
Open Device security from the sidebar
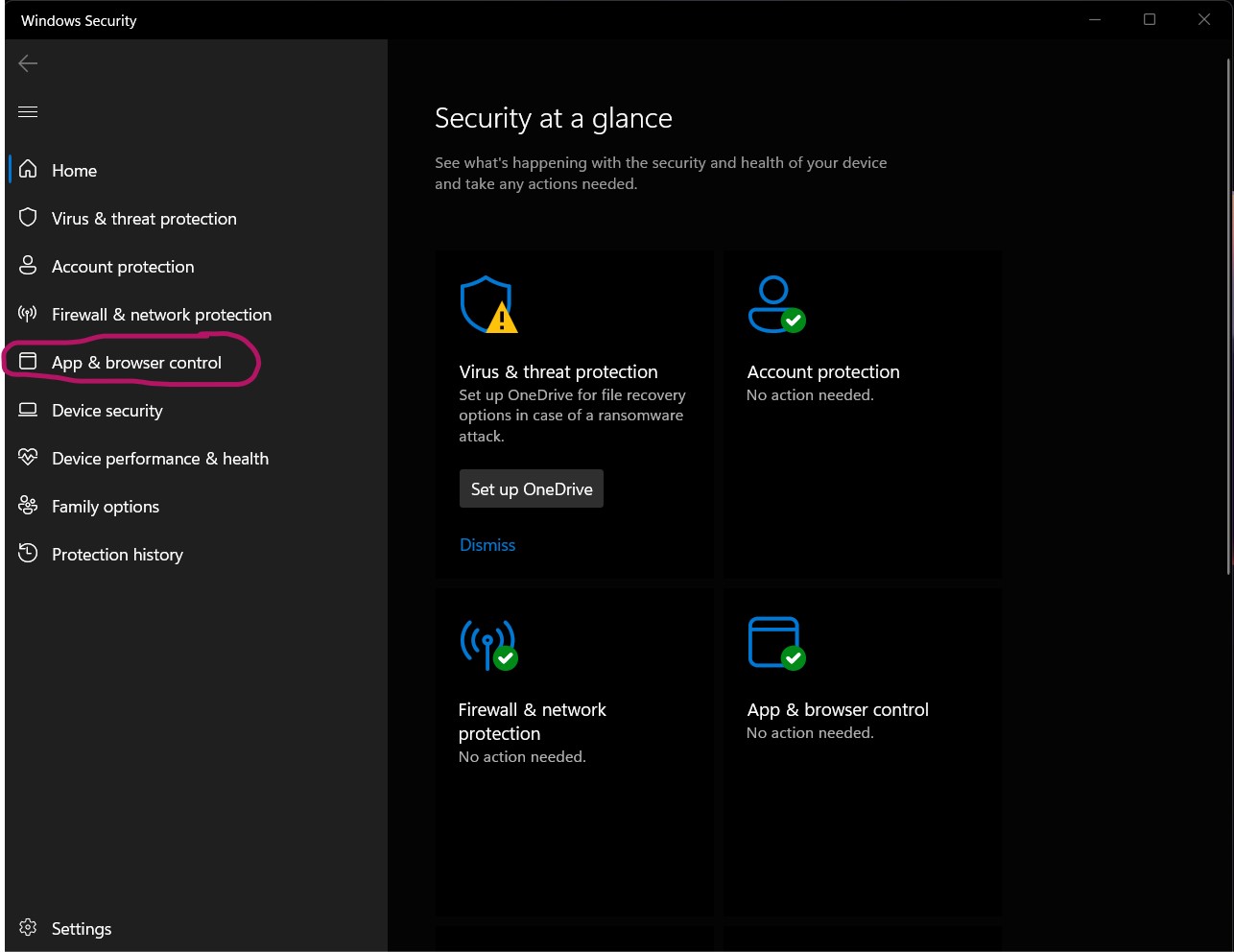click(x=107, y=411)
